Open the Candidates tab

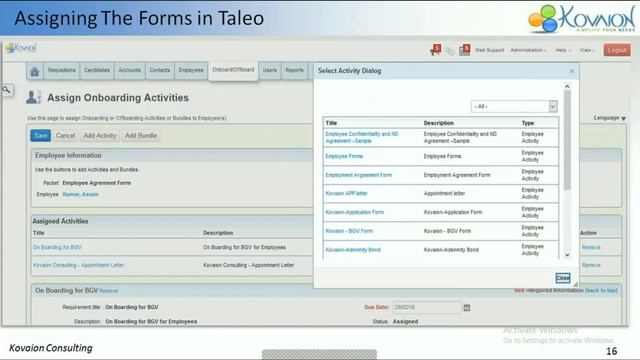[x=97, y=71]
